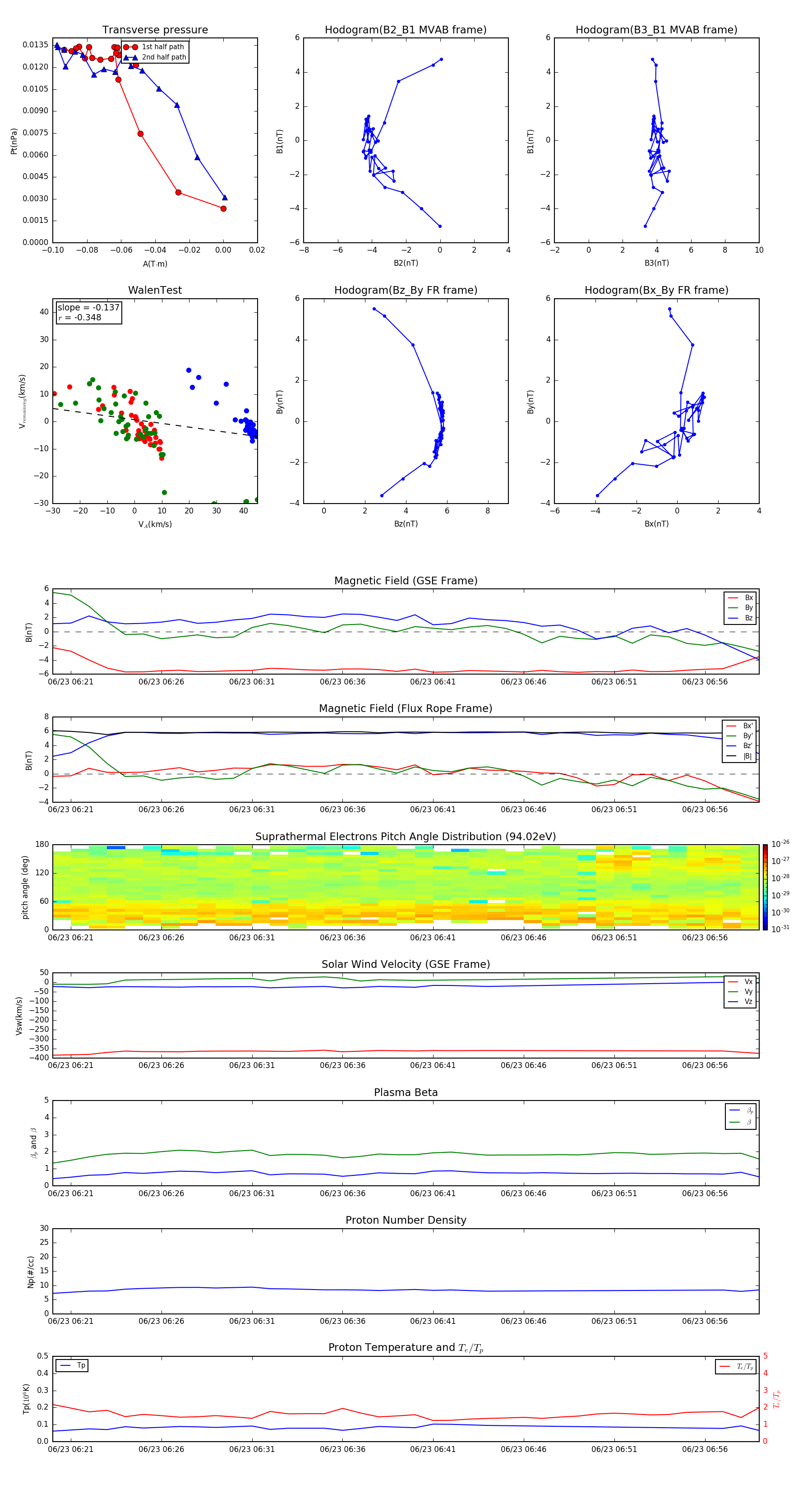Click the black dashed Walen test fit line
Image resolution: width=812 pixels, height=1489 pixels.
click(155, 422)
